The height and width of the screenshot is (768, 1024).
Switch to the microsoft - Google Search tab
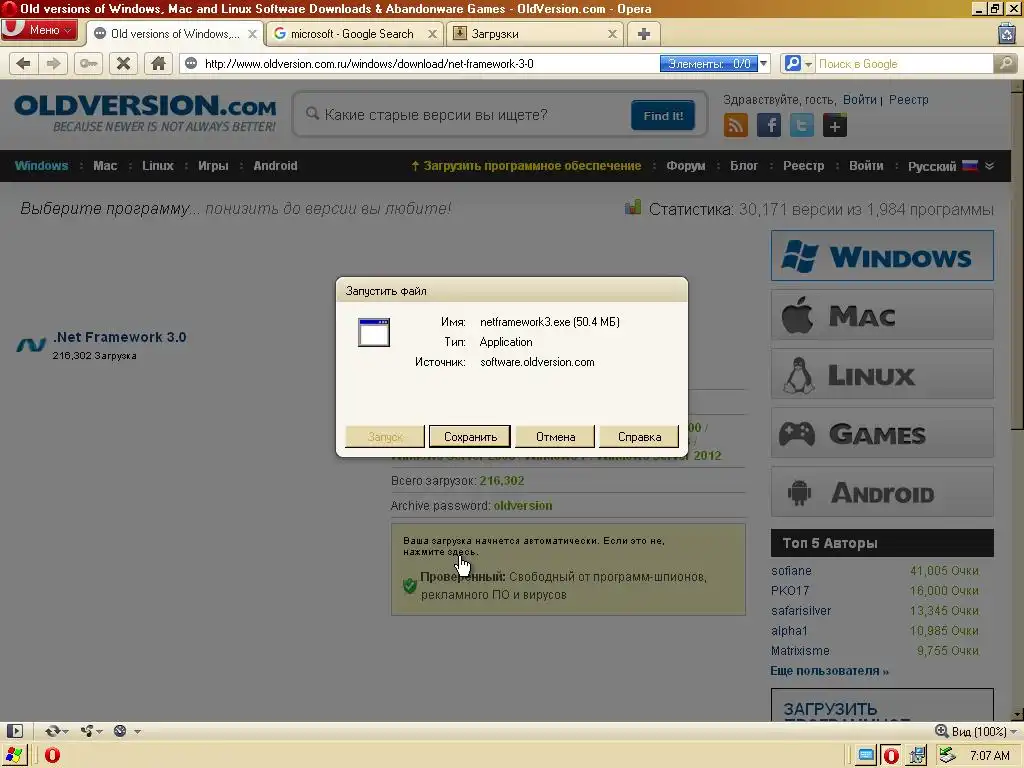(x=352, y=34)
